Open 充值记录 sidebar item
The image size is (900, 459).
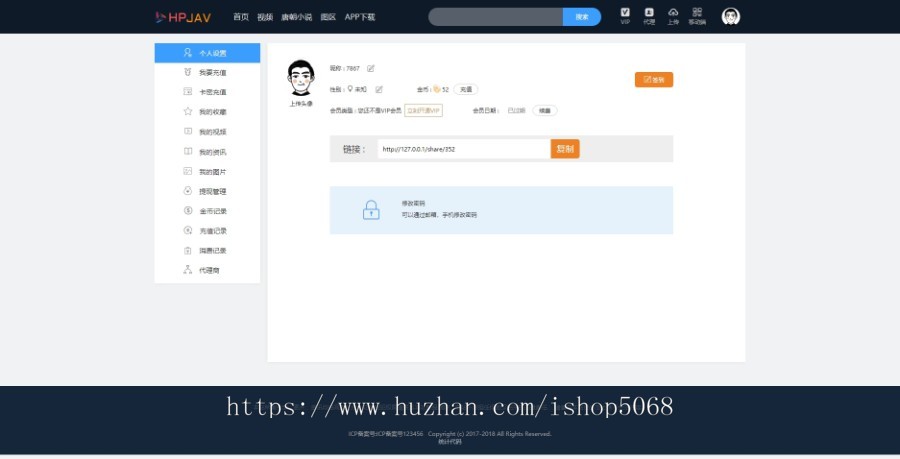click(x=207, y=231)
